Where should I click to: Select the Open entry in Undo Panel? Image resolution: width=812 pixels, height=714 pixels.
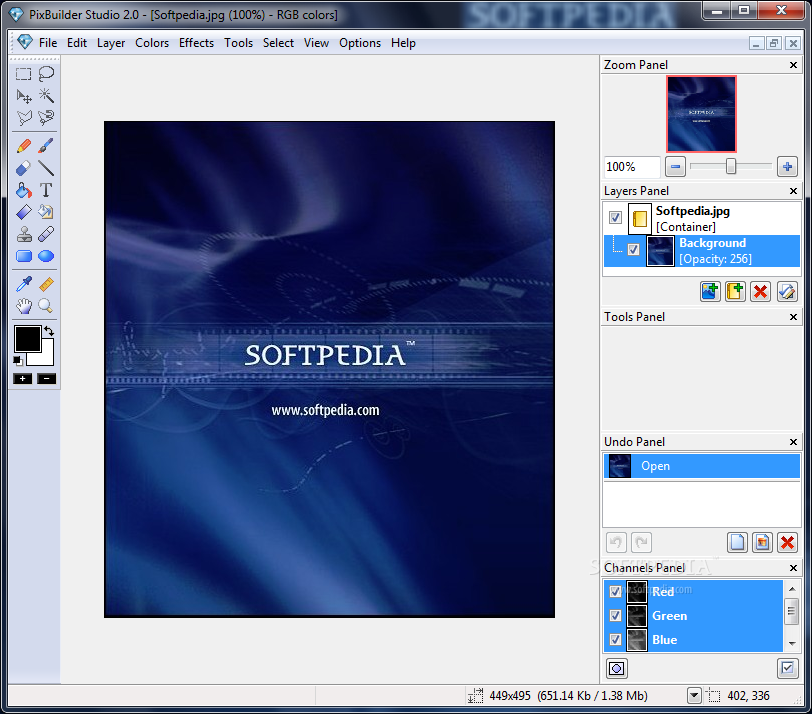point(702,466)
